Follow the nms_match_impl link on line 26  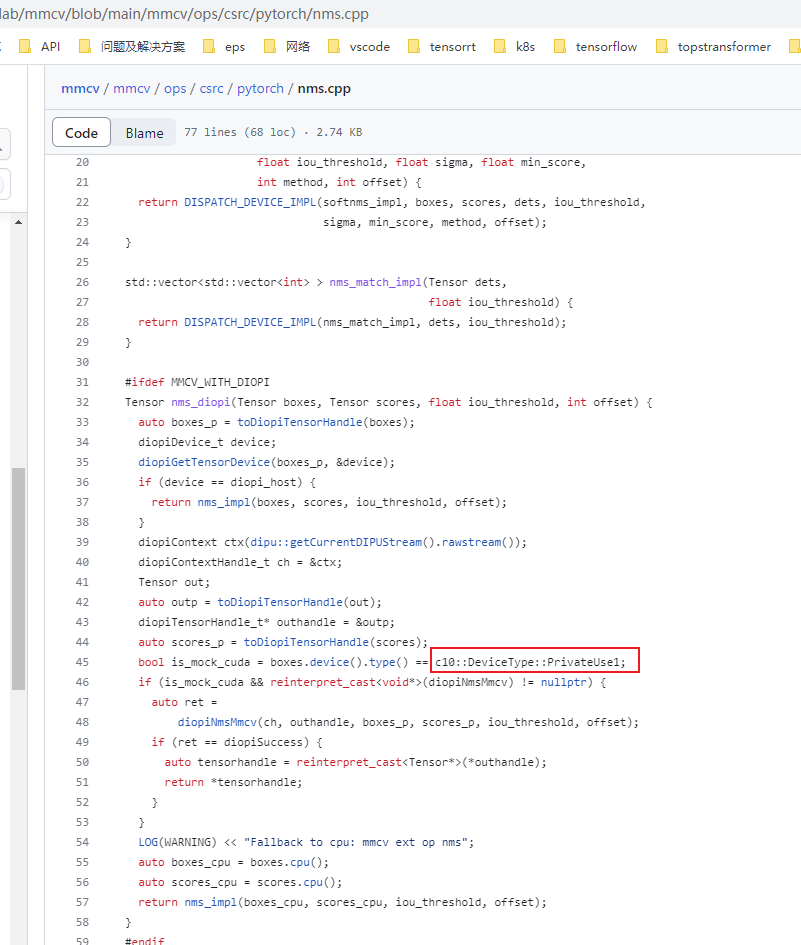click(374, 281)
